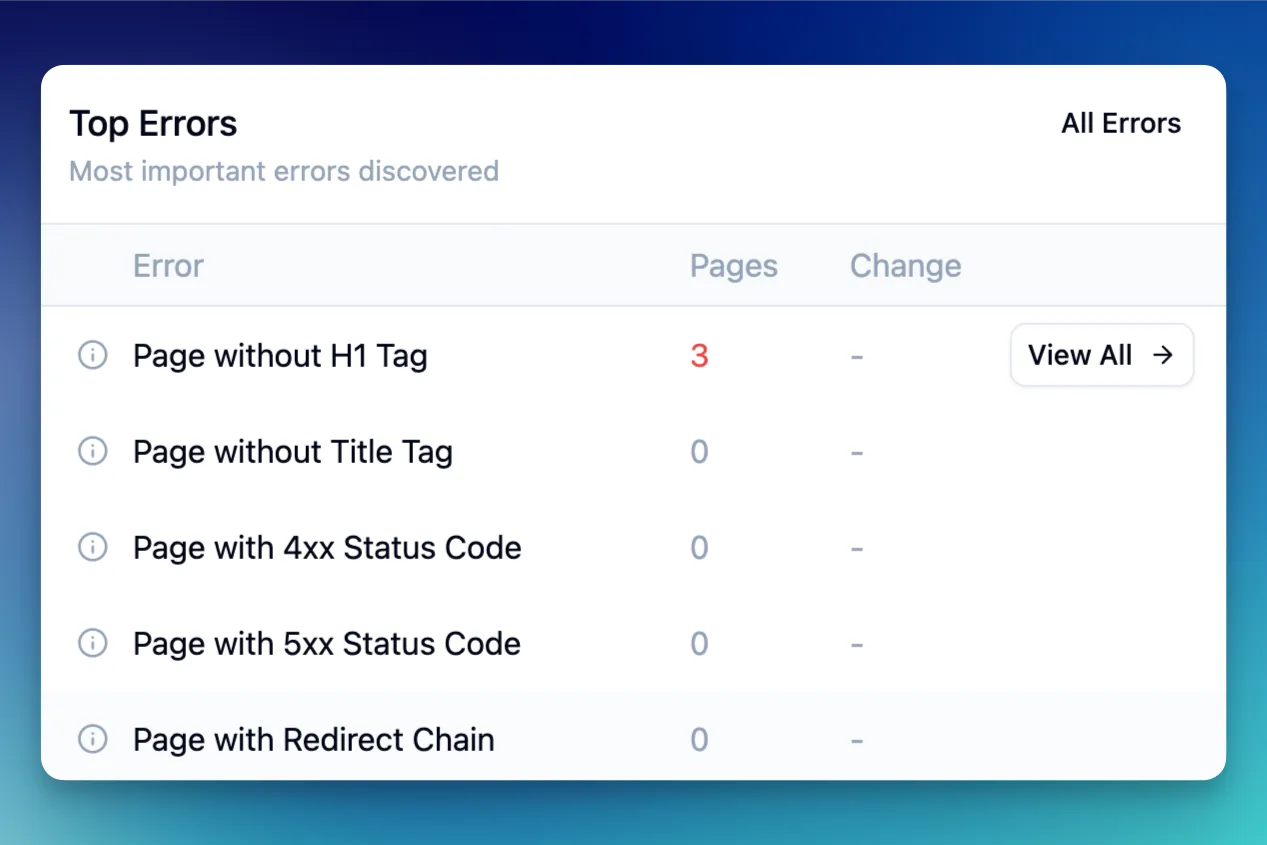
Task: Click the dash in Change for H1 Tag row
Action: (x=857, y=355)
